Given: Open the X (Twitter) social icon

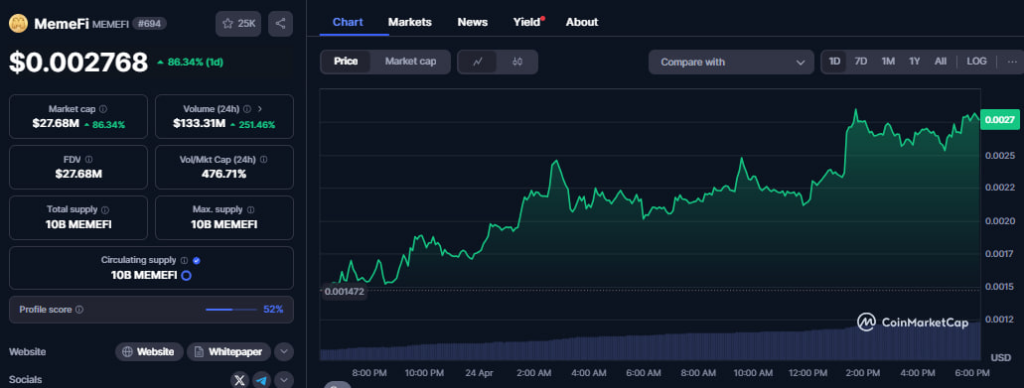Looking at the screenshot, I should [240, 380].
